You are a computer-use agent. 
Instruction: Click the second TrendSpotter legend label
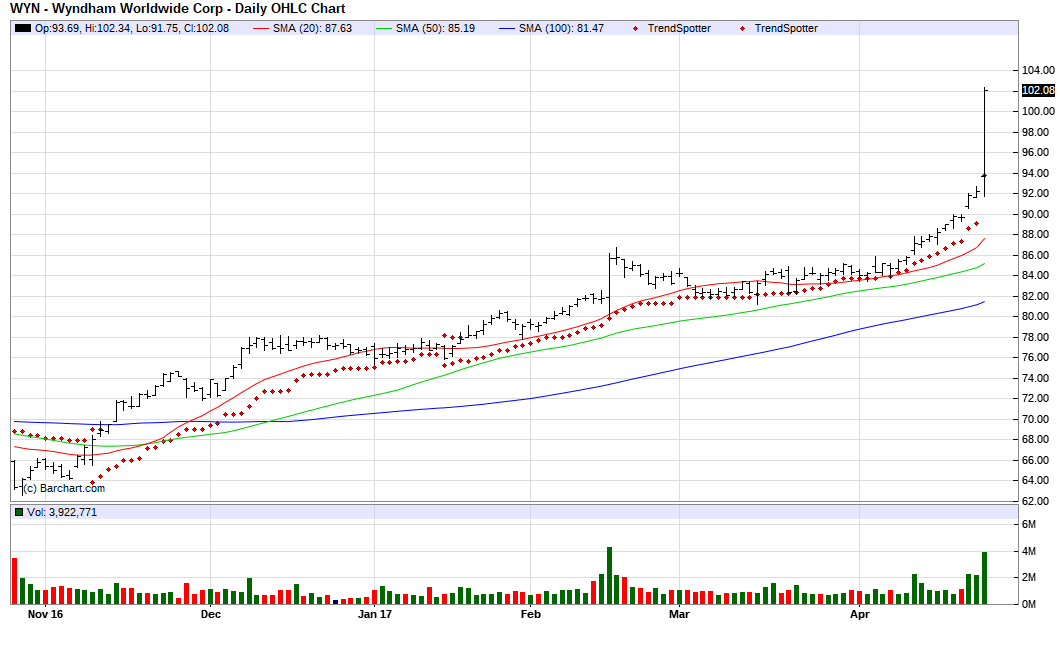pyautogui.click(x=786, y=28)
